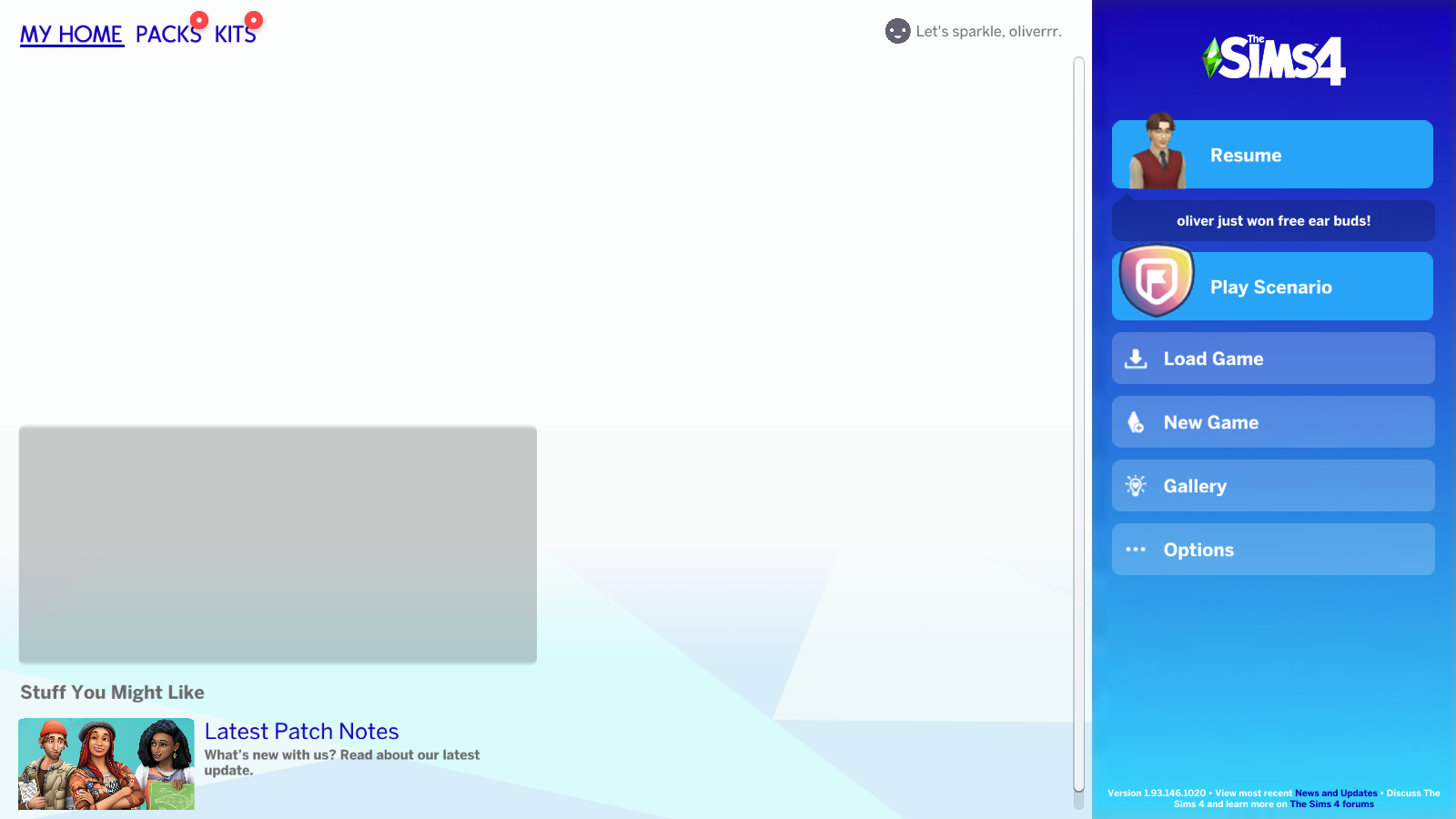Open the Latest Patch Notes link
This screenshot has width=1456, height=819.
click(301, 732)
